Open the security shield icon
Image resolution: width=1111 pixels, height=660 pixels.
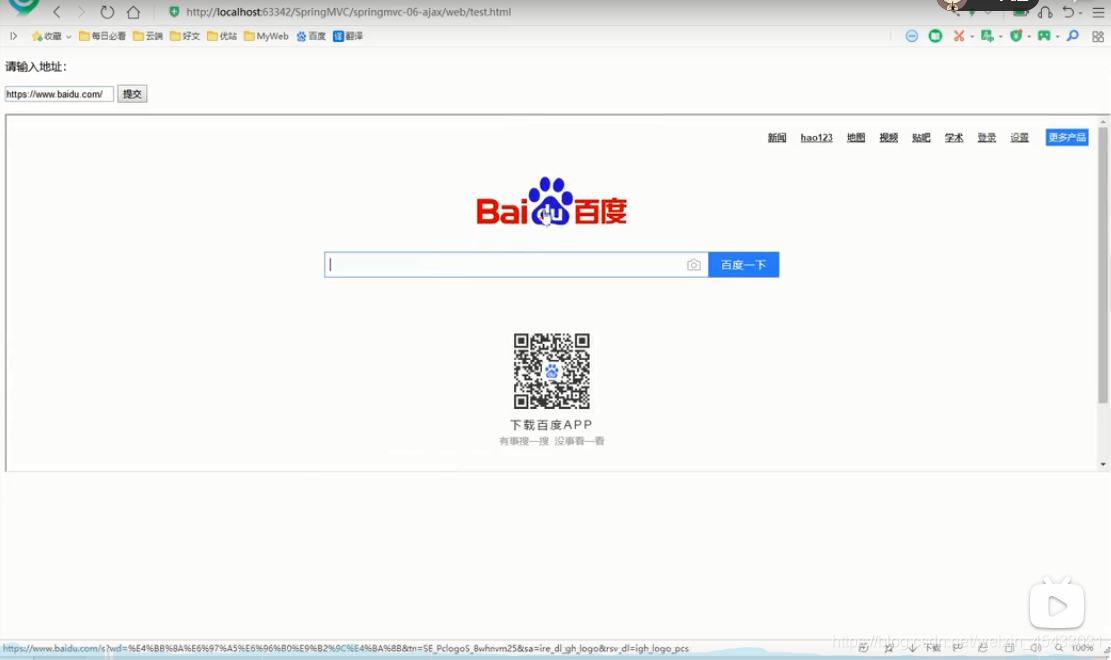click(x=1017, y=35)
